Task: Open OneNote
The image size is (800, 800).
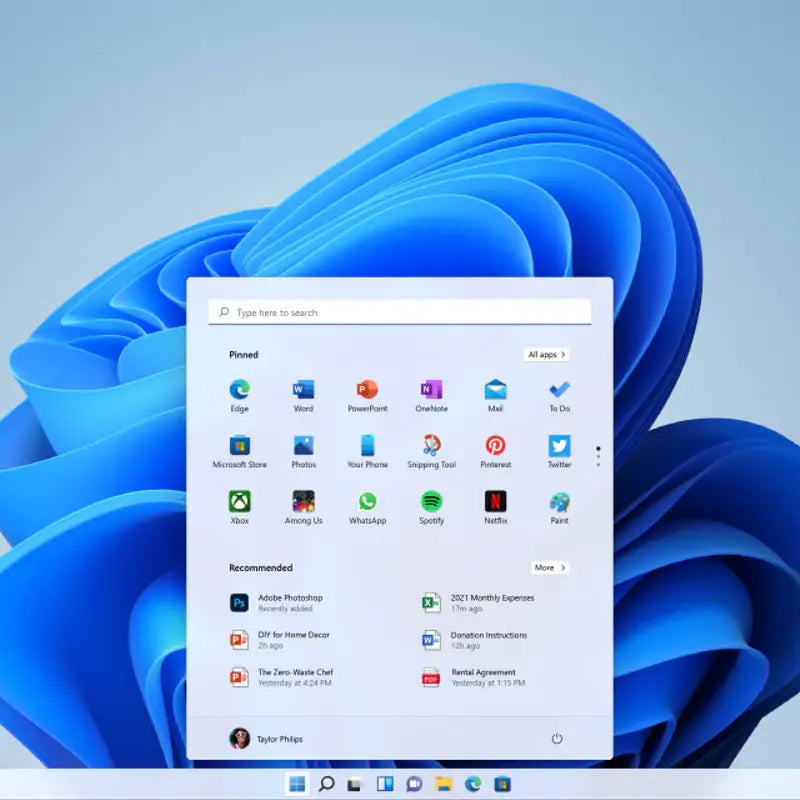Action: (x=431, y=391)
